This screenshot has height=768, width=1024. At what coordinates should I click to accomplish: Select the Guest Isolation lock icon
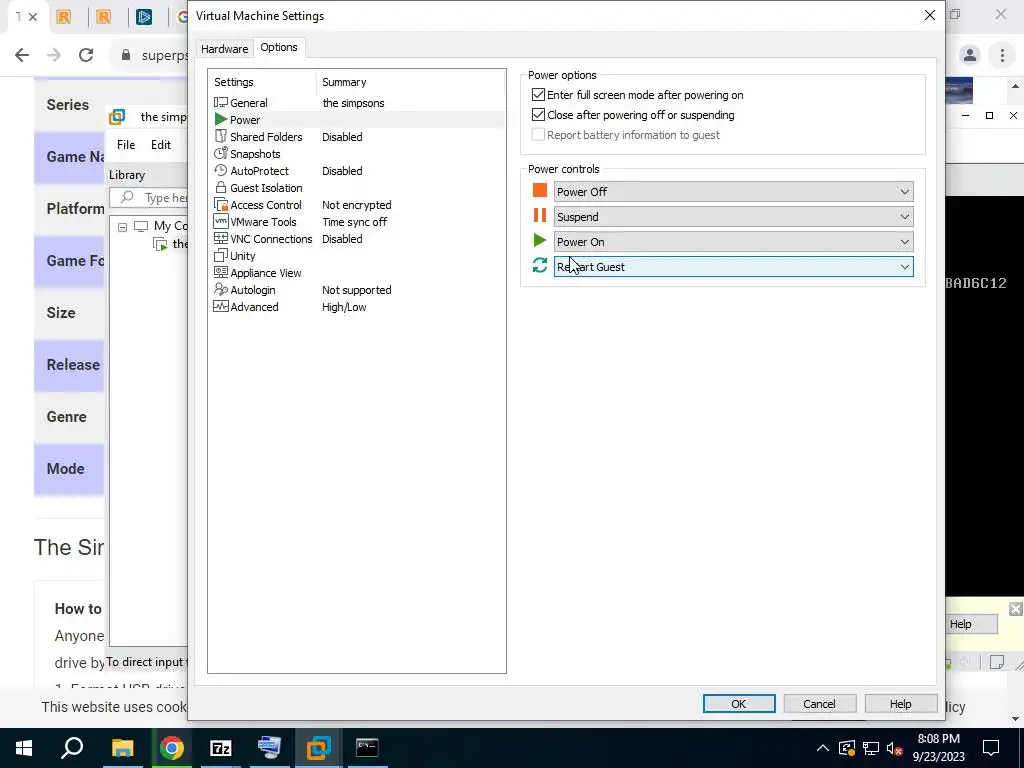(221, 187)
